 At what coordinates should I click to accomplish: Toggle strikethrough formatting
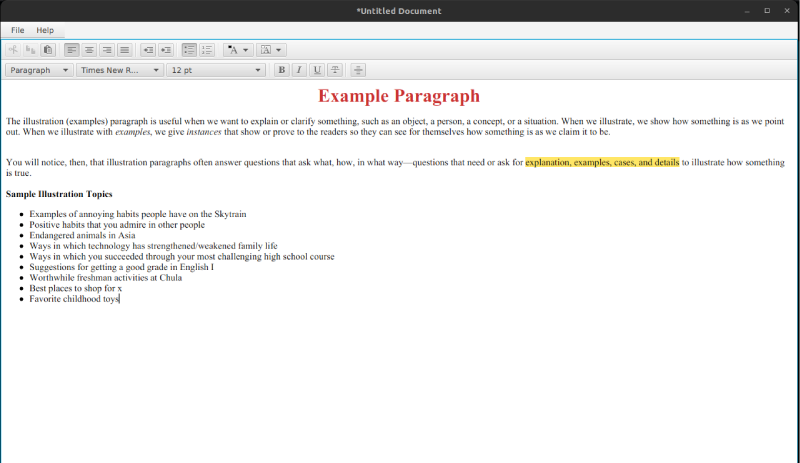335,70
